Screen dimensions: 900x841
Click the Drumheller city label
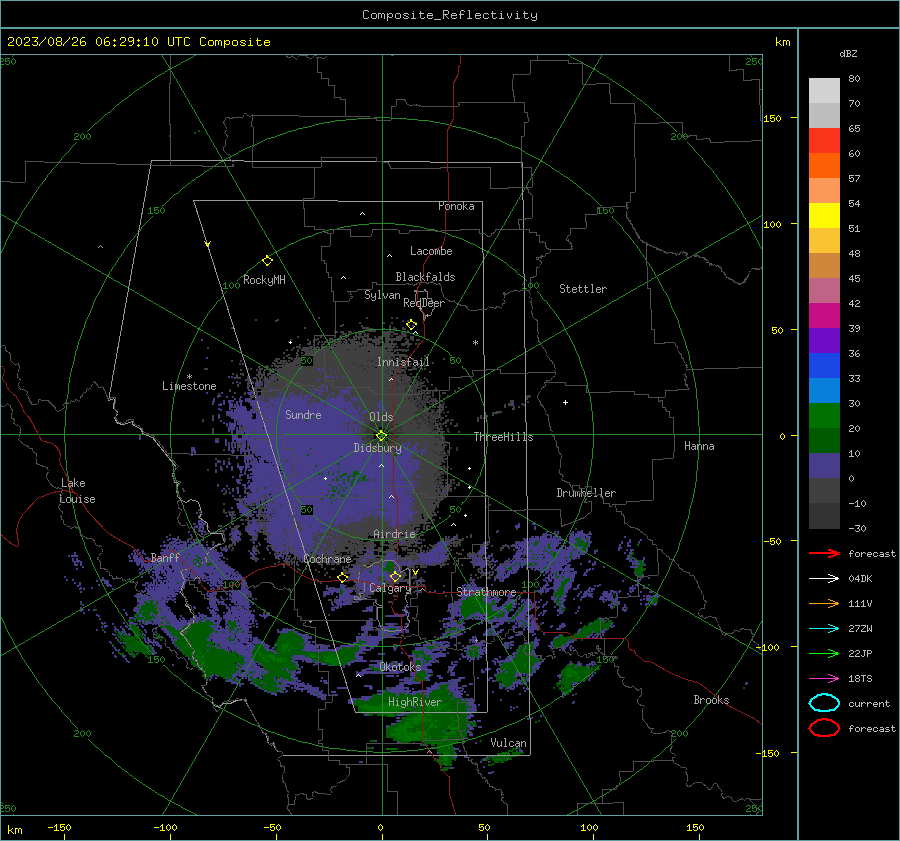[586, 493]
